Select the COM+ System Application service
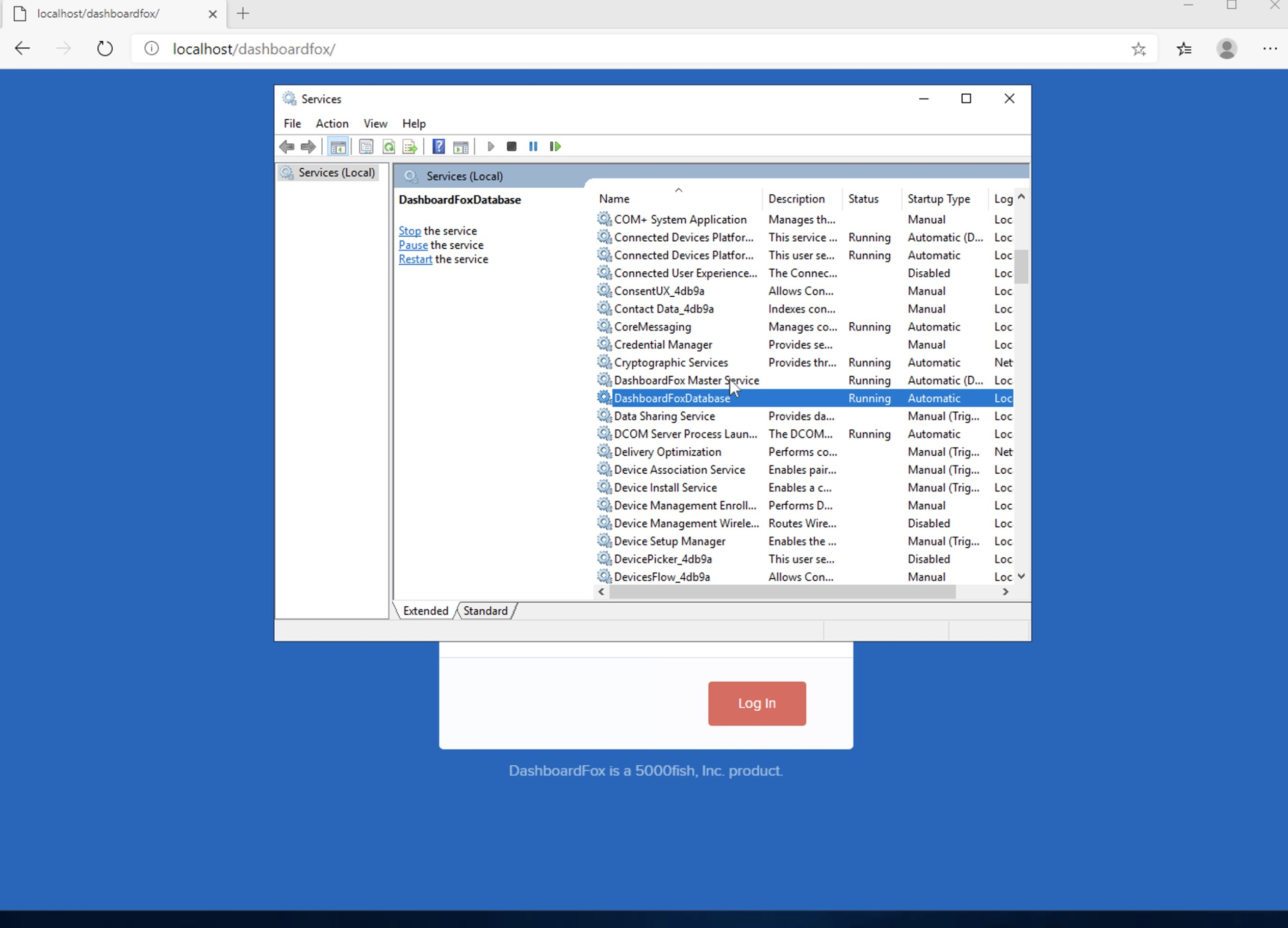The image size is (1288, 928). 804,220
